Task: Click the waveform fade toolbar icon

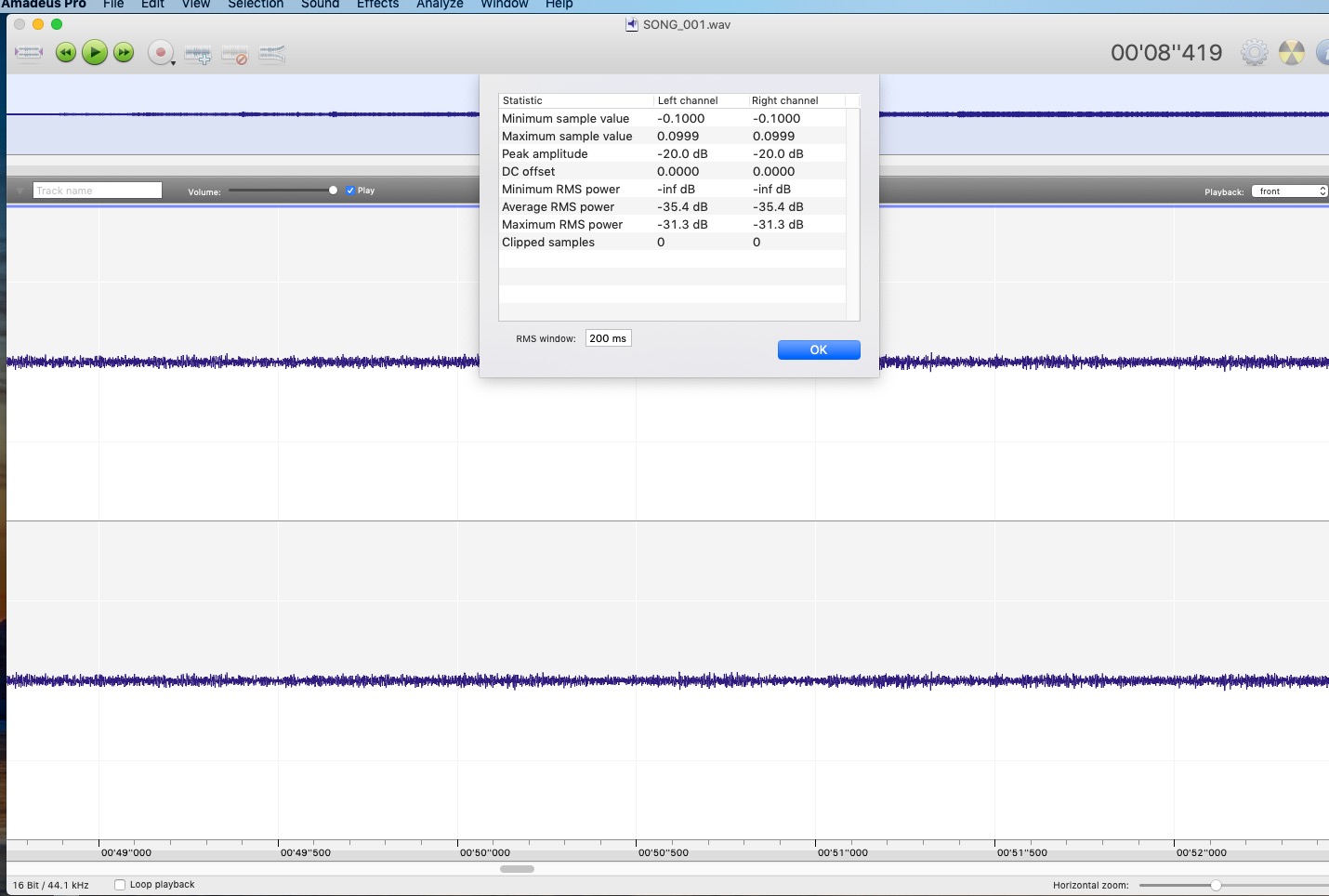Action: point(271,55)
